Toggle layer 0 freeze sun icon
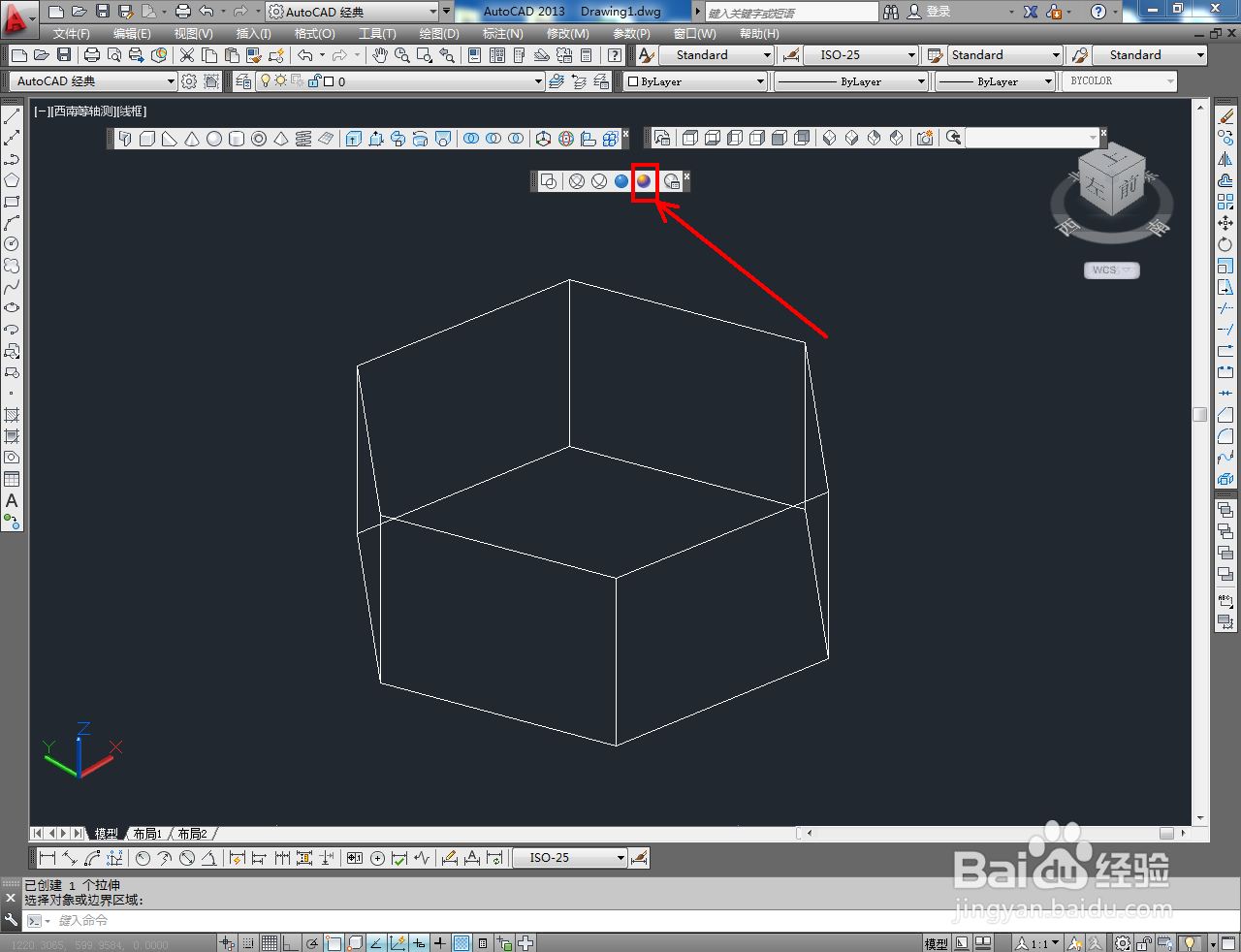Viewport: 1241px width, 952px height. (x=281, y=81)
